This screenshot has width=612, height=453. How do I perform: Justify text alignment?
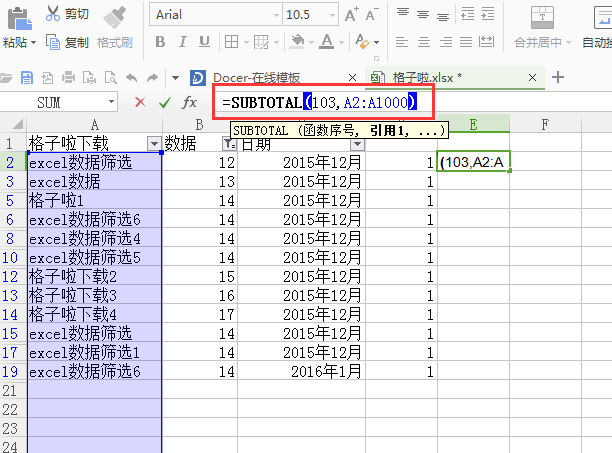pos(466,42)
